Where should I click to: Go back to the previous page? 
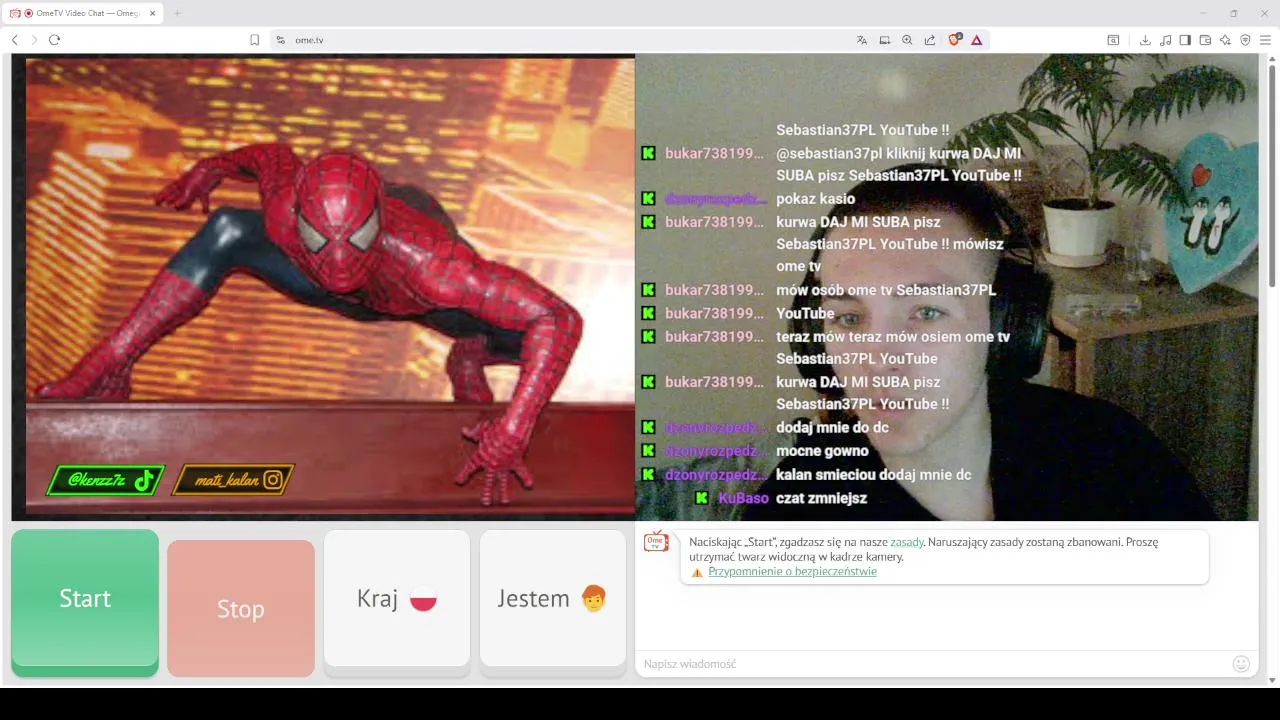[15, 40]
